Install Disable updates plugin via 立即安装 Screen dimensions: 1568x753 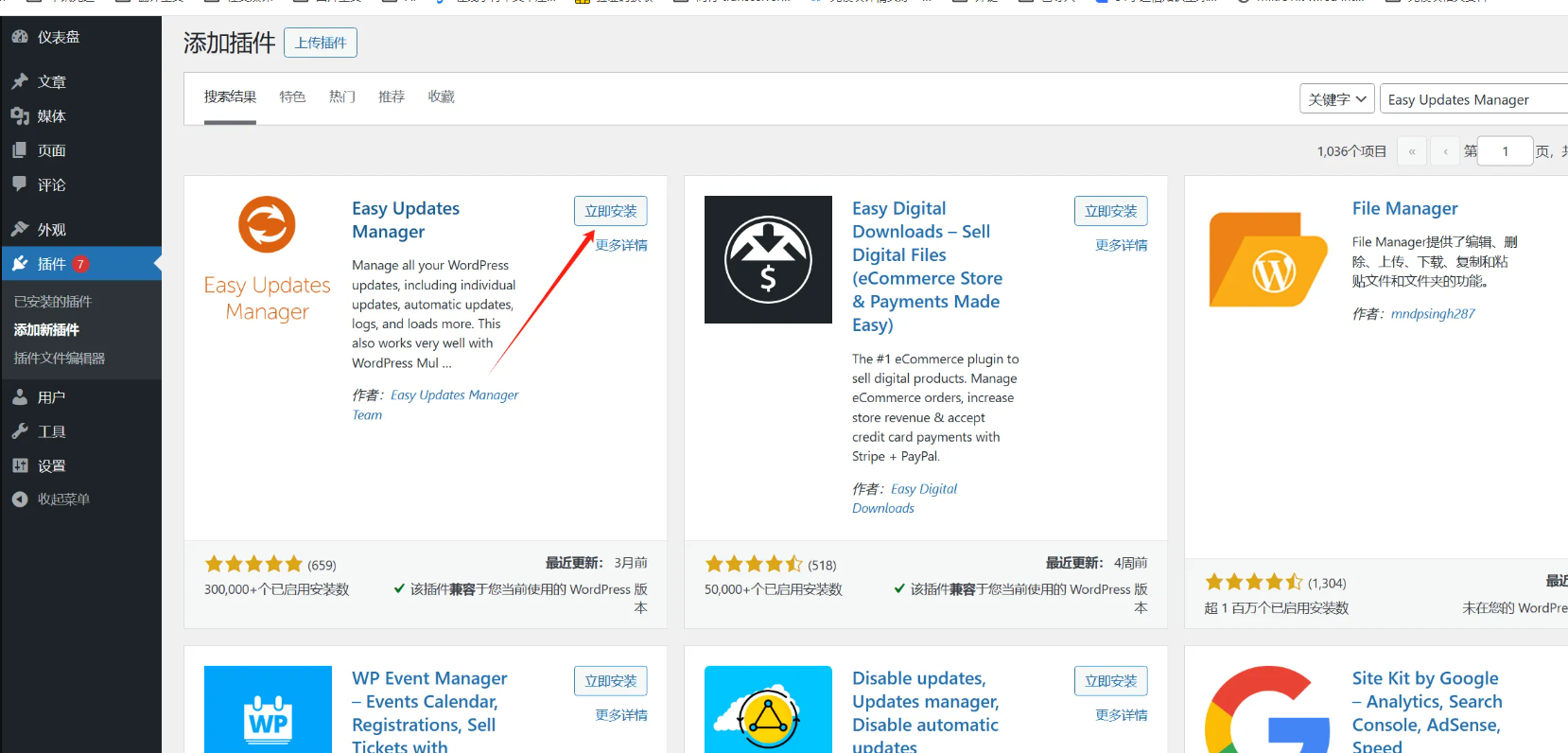pyautogui.click(x=1111, y=681)
